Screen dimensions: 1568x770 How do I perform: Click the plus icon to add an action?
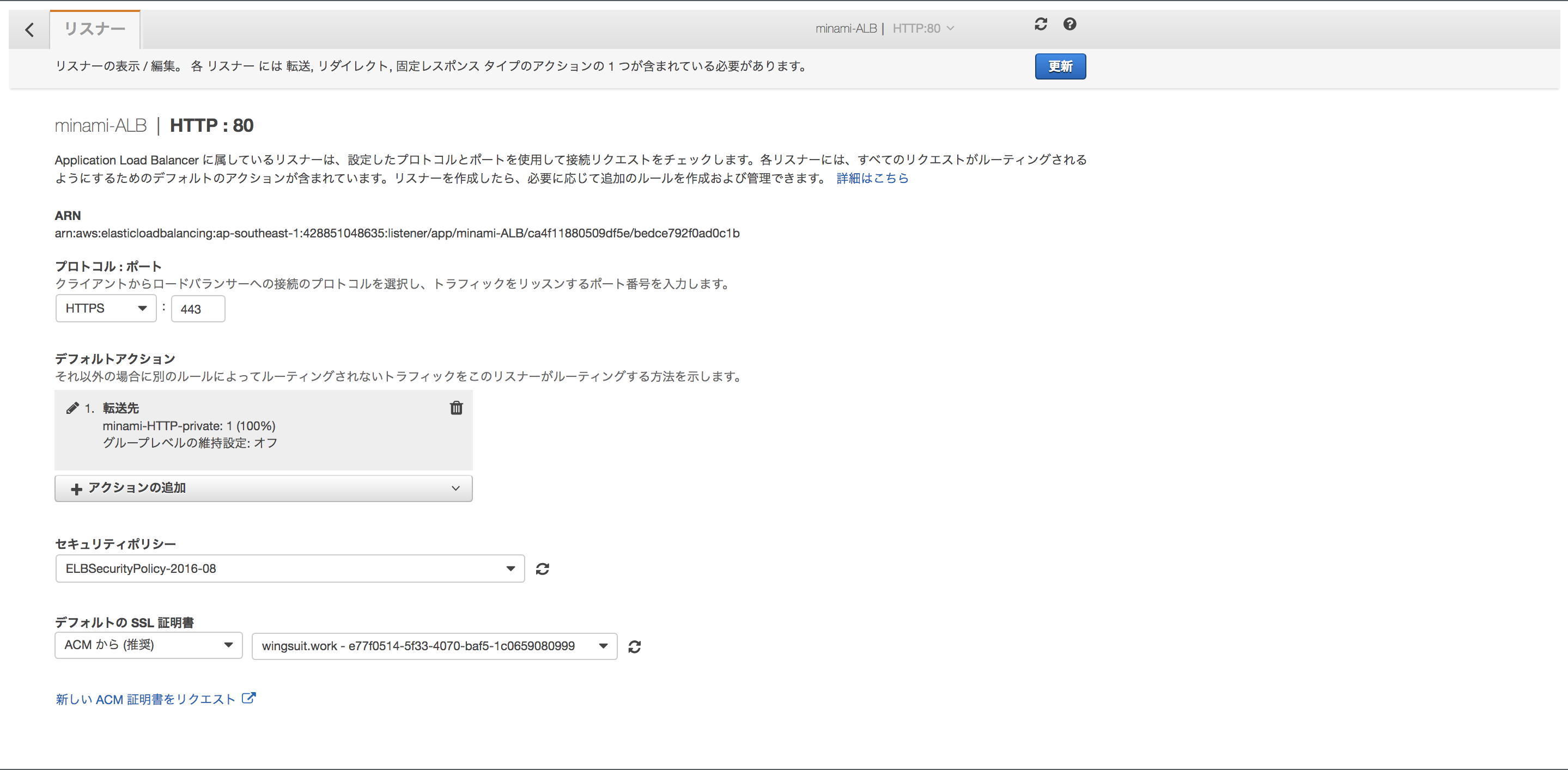[x=76, y=488]
